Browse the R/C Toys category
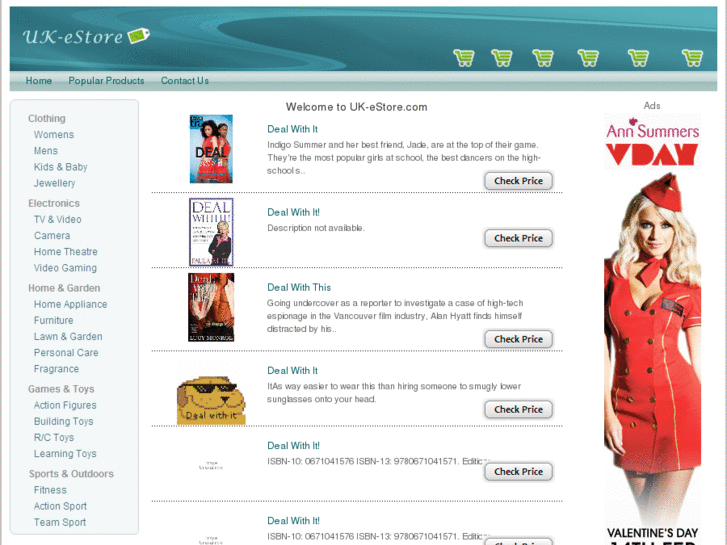The height and width of the screenshot is (545, 727). click(54, 438)
